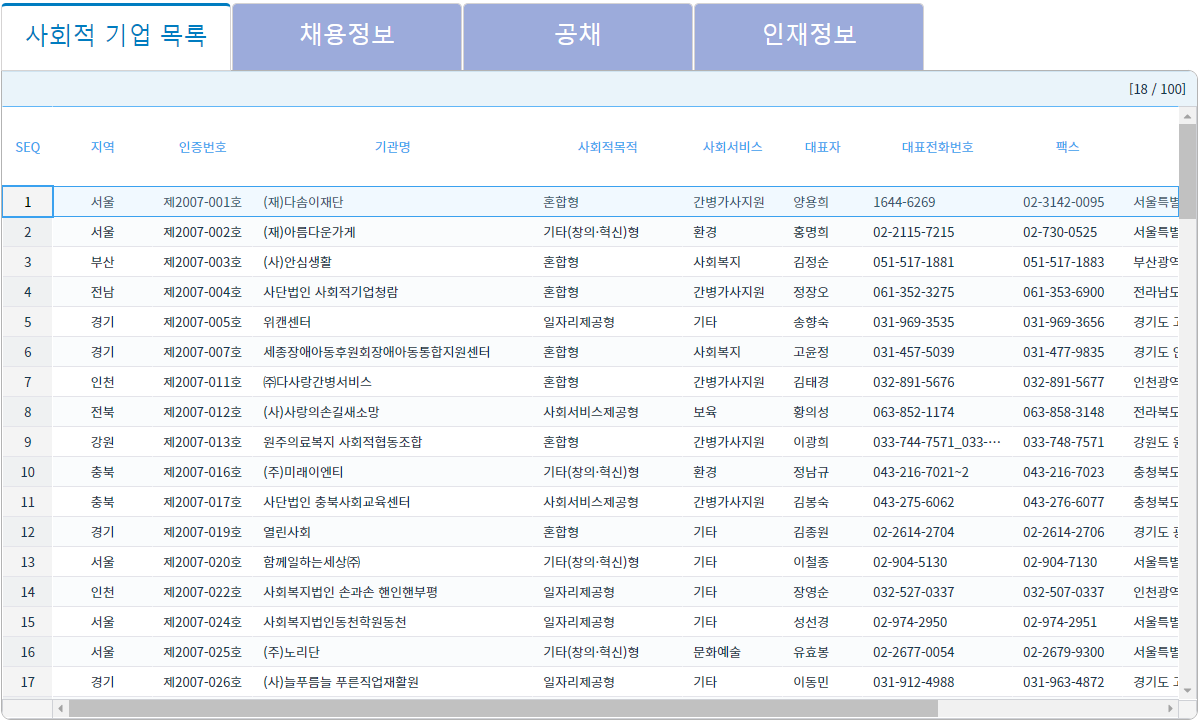This screenshot has width=1200, height=722.
Task: Click the 인증번호 column header
Action: click(203, 147)
